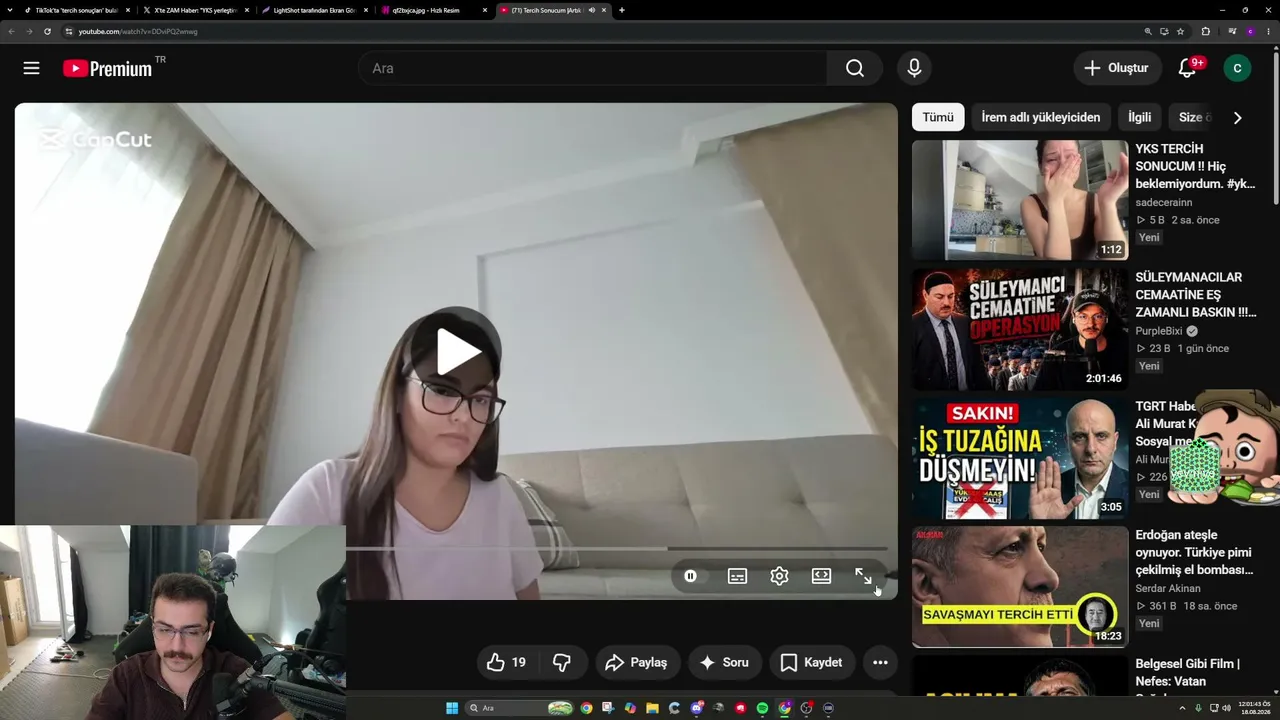Open the account avatar menu
This screenshot has width=1280, height=720.
[1237, 68]
